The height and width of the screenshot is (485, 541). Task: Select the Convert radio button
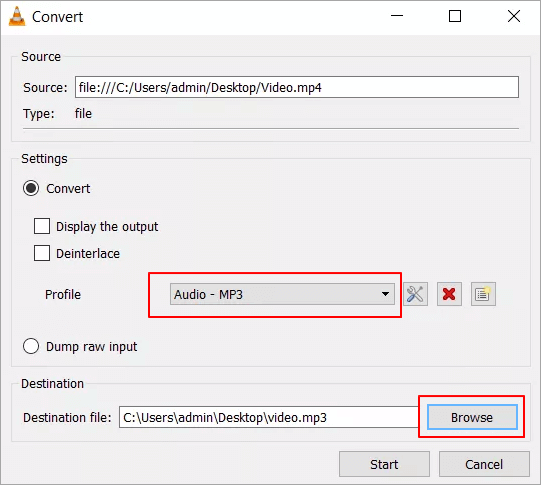click(31, 188)
